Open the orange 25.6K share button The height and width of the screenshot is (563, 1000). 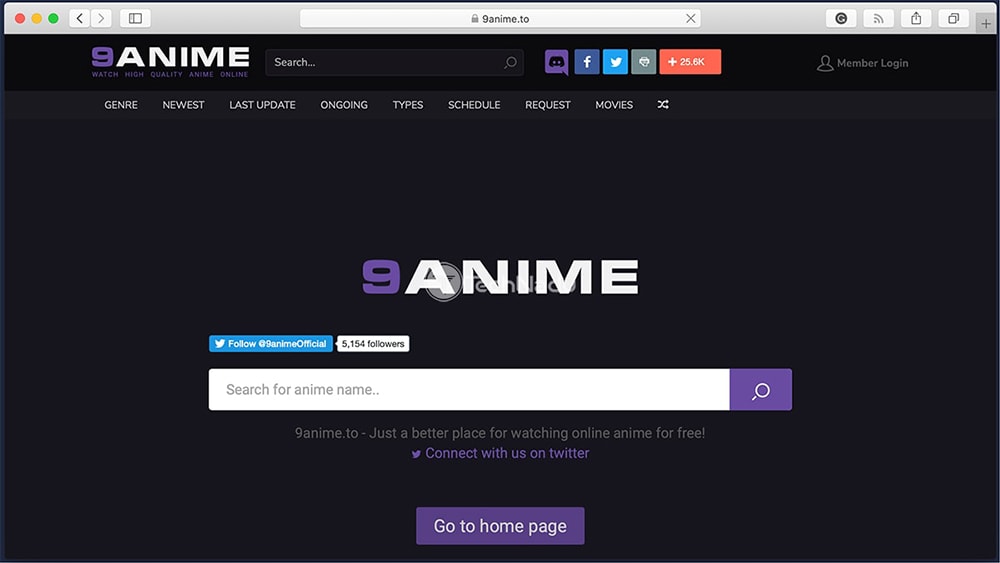690,62
